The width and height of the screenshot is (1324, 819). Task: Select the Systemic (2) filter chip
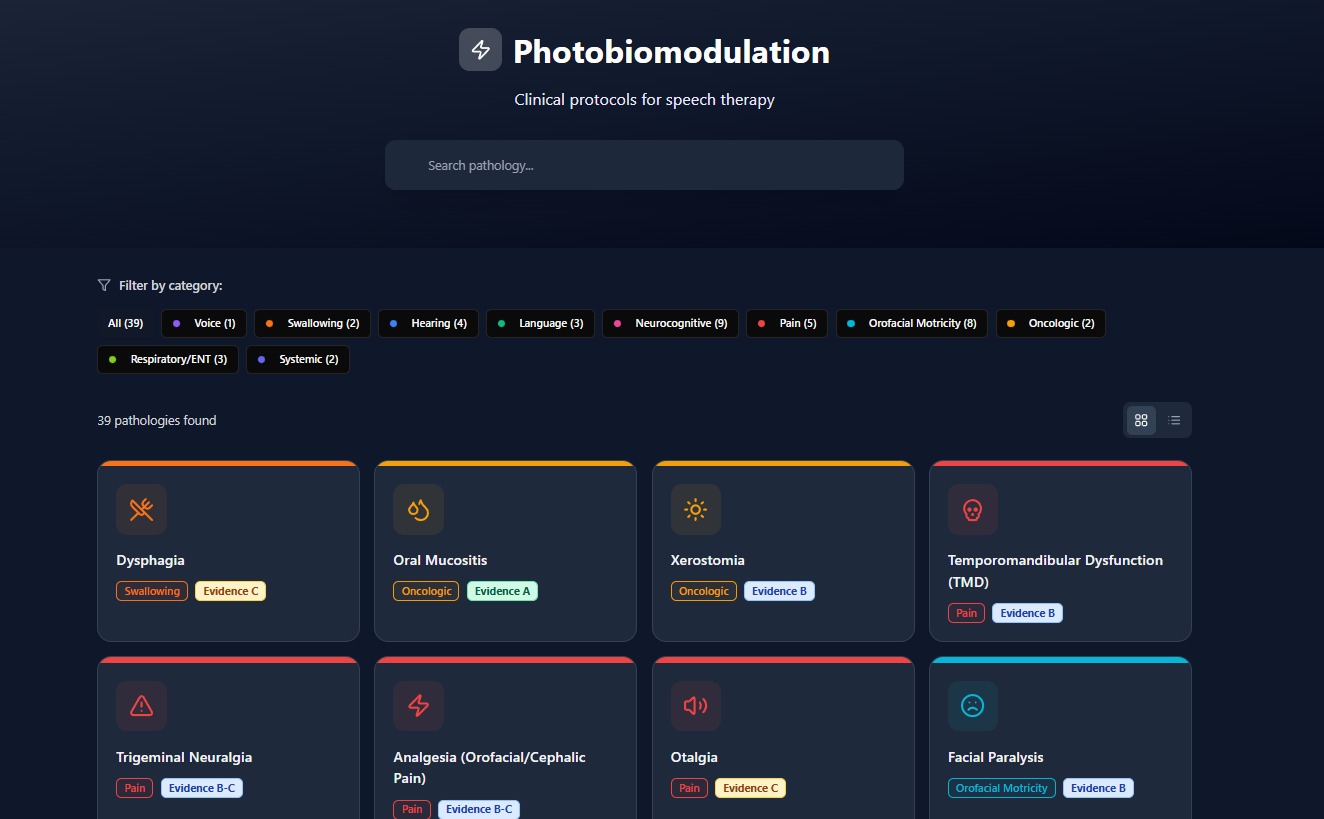point(298,359)
